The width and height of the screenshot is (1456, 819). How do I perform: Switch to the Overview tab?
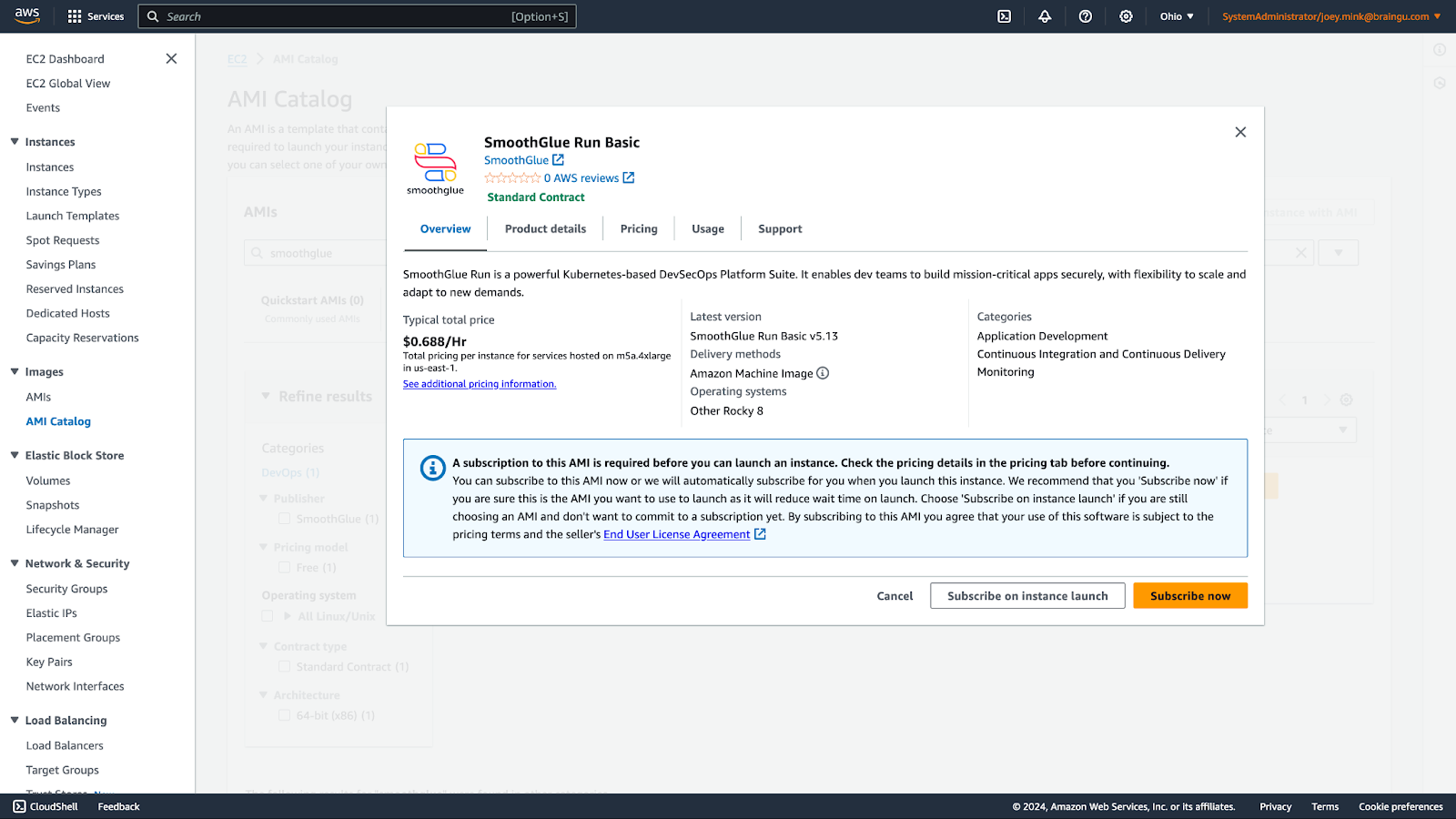(x=445, y=229)
